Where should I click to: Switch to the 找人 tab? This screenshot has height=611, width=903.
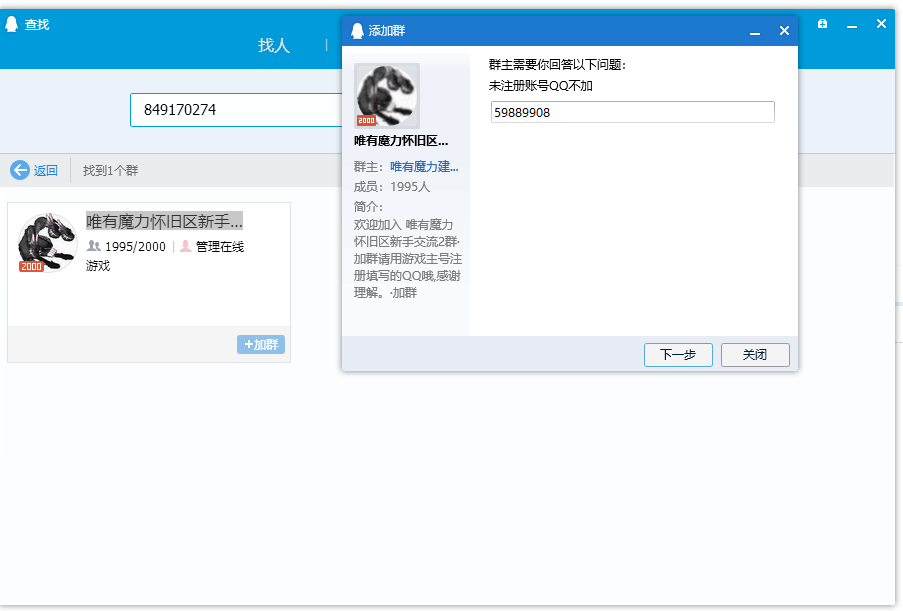pos(273,45)
